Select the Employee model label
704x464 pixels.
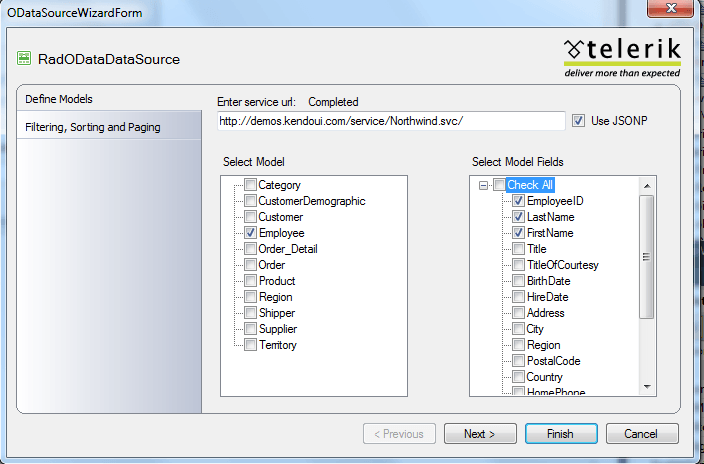click(282, 233)
